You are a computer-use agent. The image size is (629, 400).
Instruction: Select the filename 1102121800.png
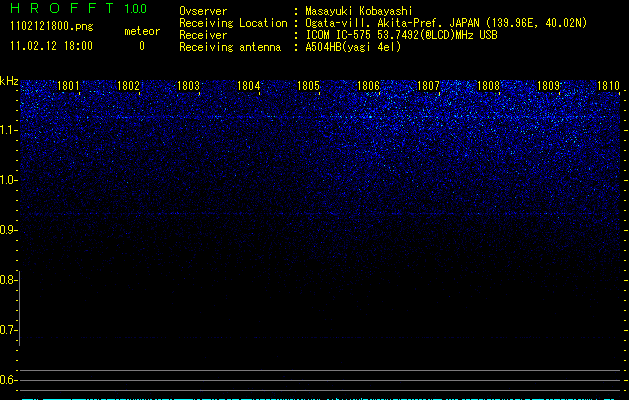click(52, 27)
